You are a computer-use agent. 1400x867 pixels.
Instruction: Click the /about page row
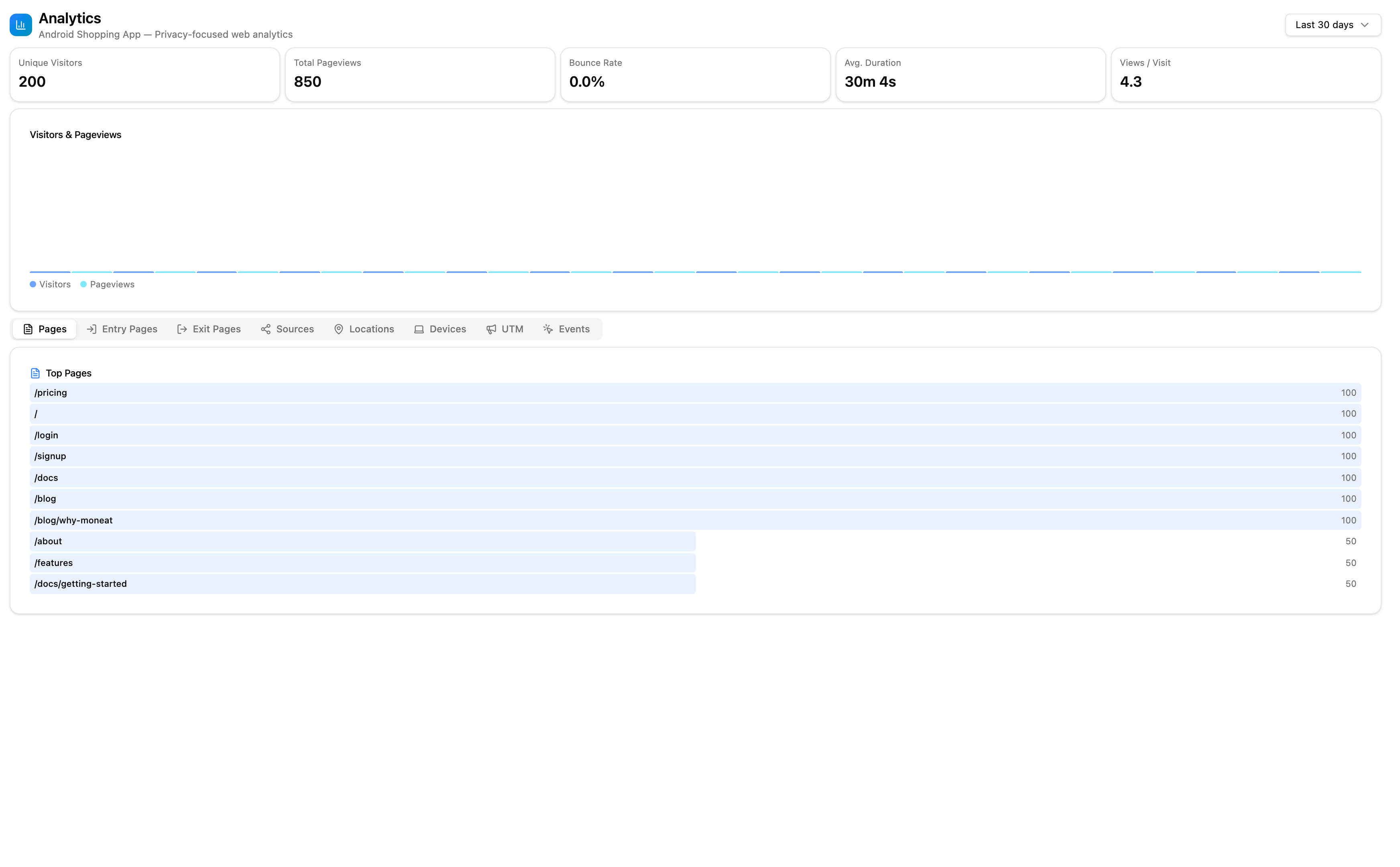point(696,541)
